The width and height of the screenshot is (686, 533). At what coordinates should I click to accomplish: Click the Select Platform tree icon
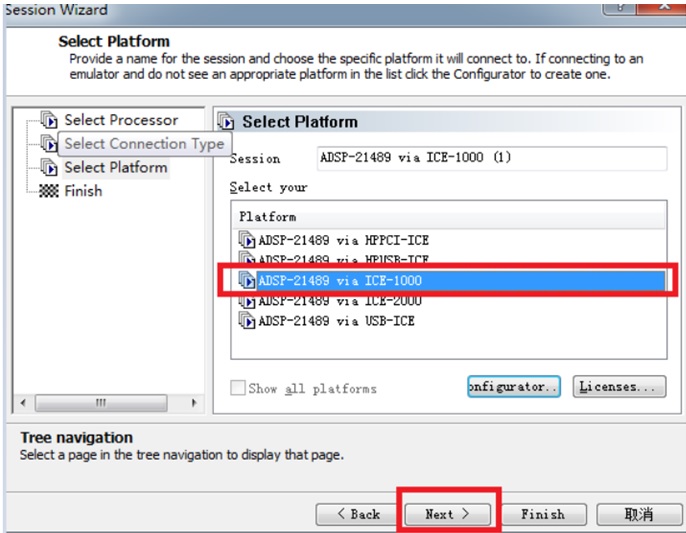point(49,167)
